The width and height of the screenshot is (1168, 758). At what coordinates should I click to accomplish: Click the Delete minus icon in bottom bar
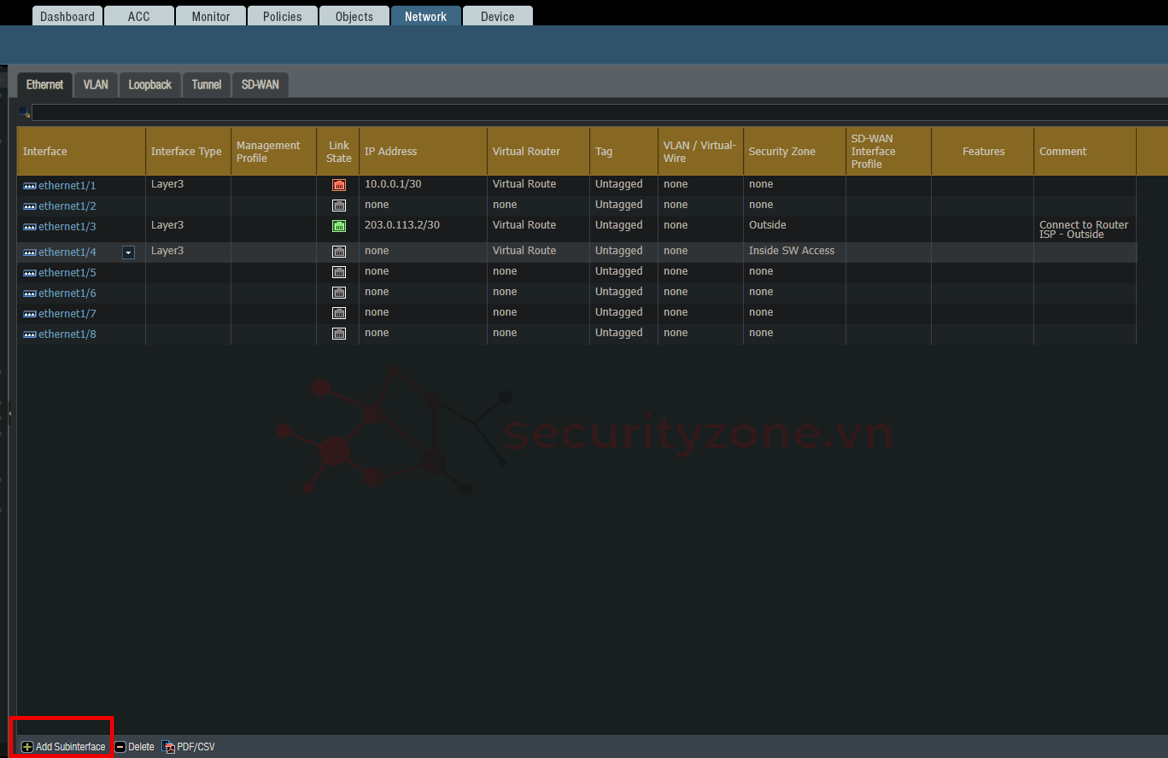[120, 747]
